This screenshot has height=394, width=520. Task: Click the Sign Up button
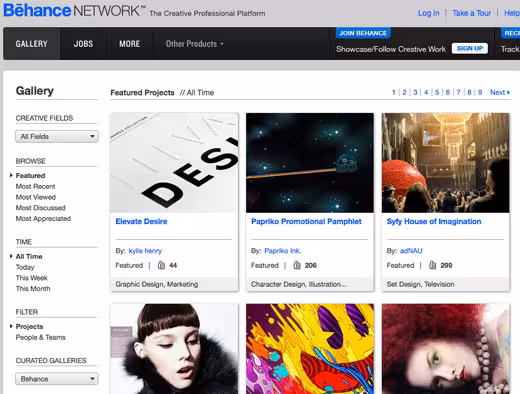(470, 48)
